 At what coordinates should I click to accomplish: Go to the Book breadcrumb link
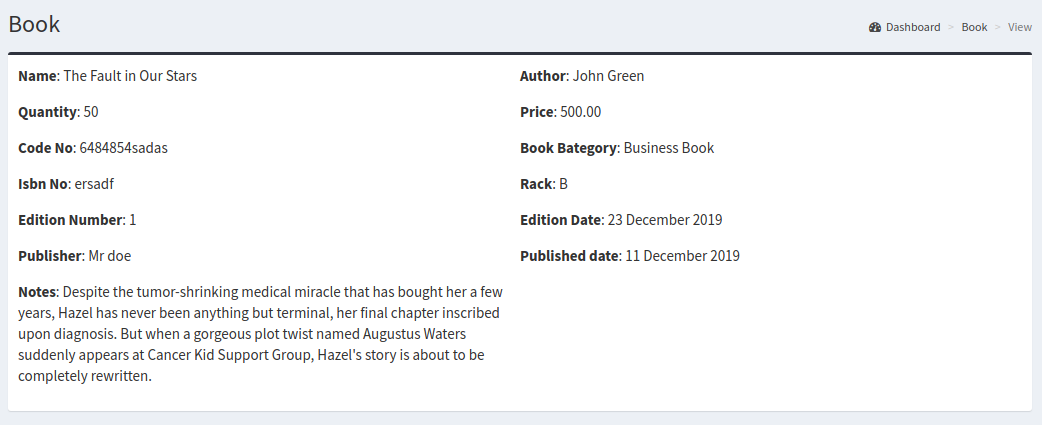974,27
